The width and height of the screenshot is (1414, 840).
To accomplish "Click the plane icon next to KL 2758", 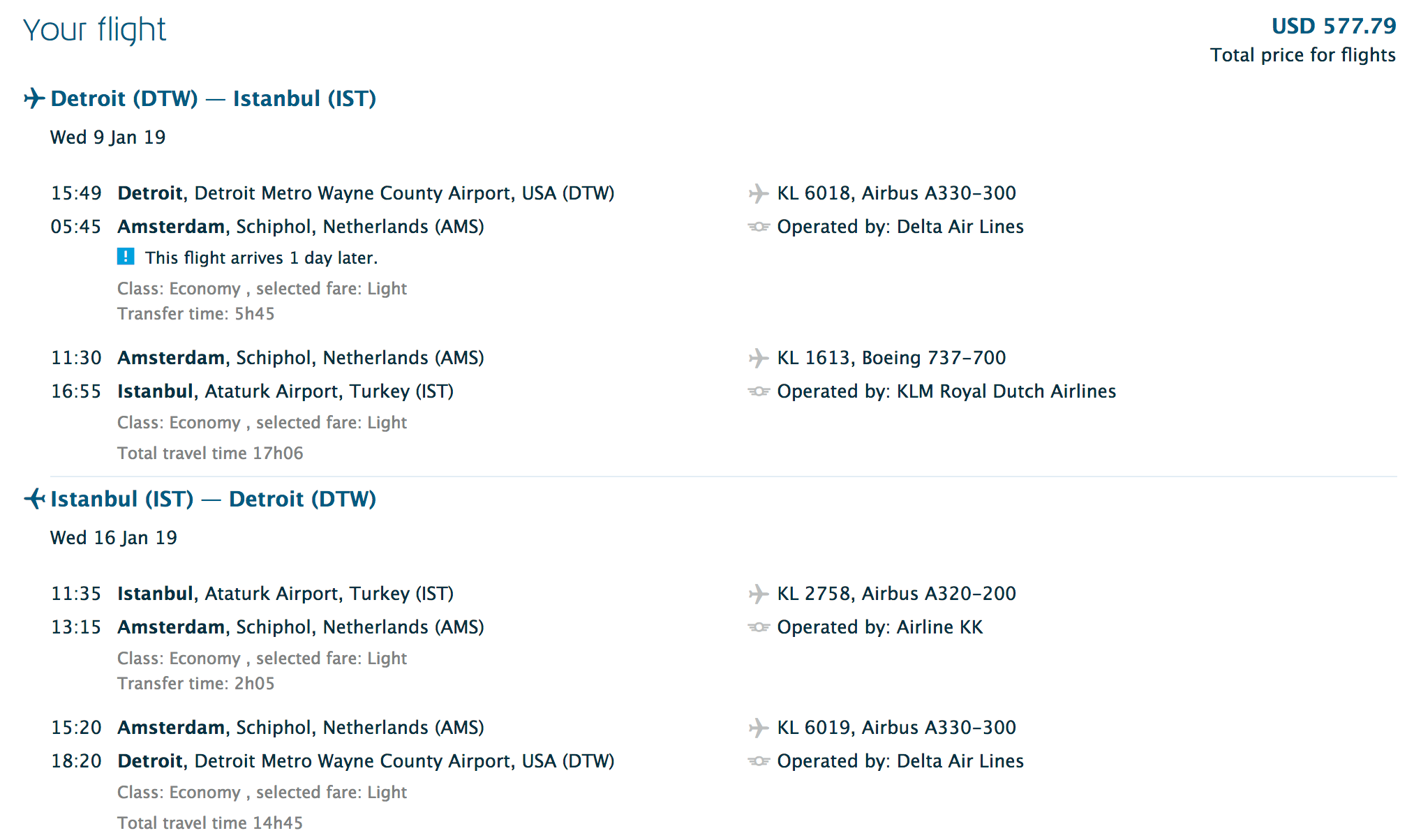I will point(759,594).
